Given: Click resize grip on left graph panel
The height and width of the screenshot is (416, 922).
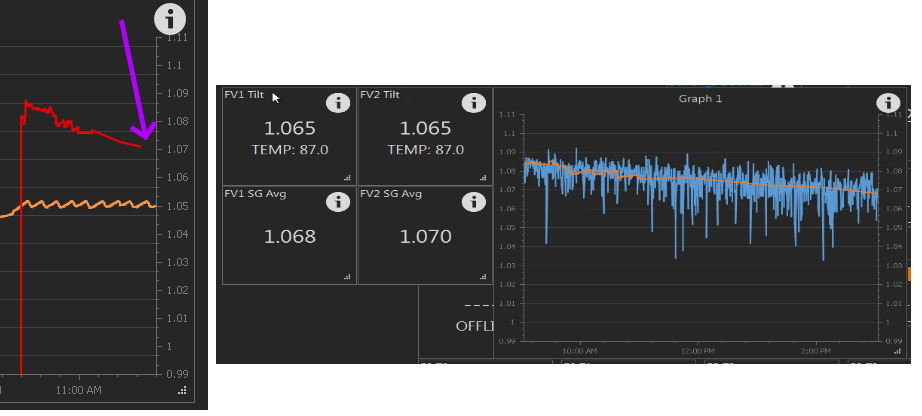Looking at the screenshot, I should (x=182, y=390).
